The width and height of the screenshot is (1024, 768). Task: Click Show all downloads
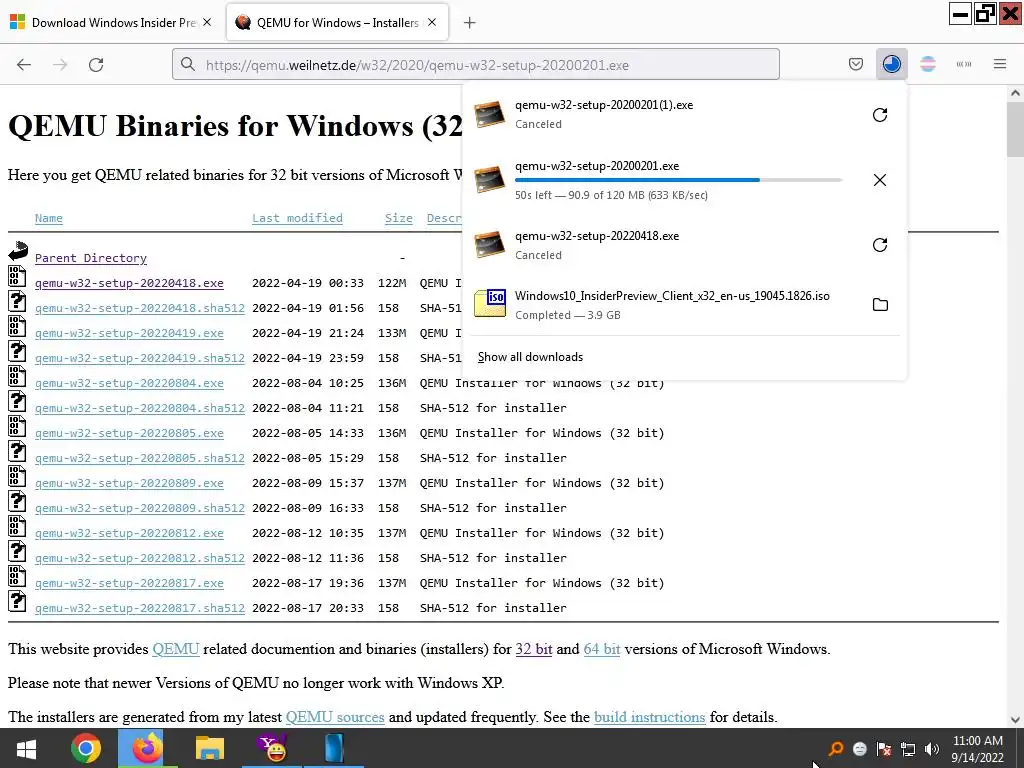(x=530, y=357)
